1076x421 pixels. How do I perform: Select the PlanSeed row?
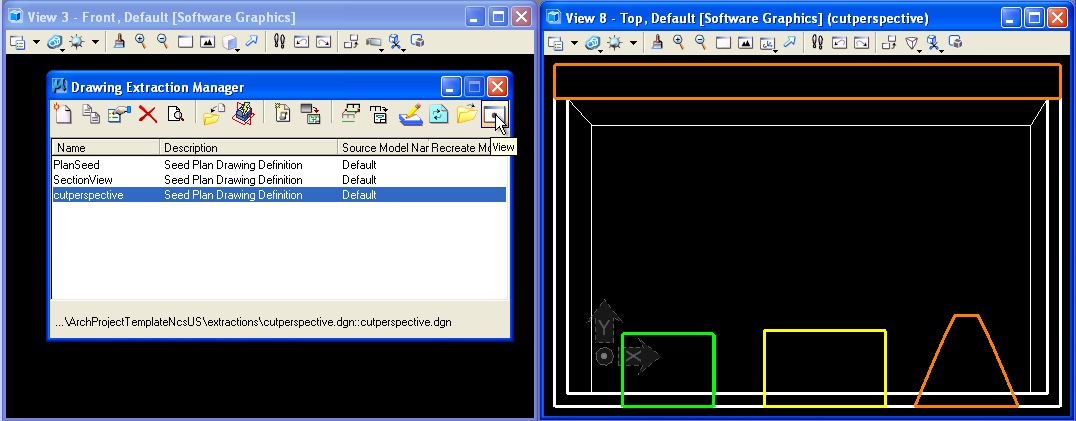coord(279,165)
